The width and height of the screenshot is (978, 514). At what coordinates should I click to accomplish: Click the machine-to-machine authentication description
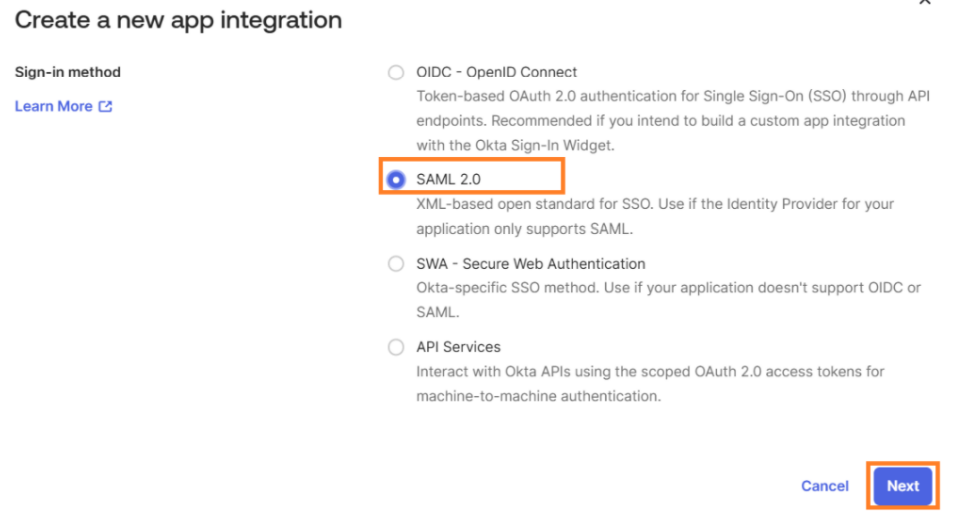click(x=538, y=396)
